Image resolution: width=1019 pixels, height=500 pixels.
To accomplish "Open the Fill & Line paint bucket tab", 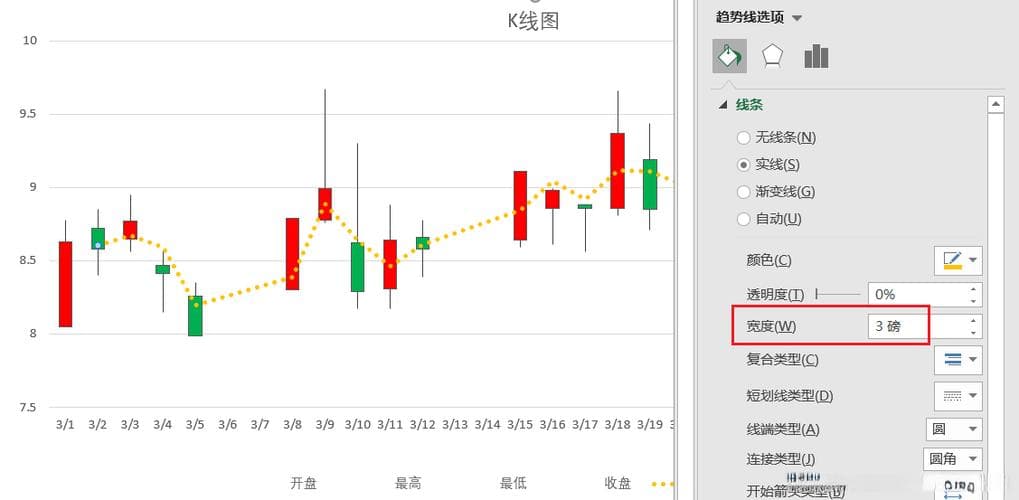I will point(729,56).
